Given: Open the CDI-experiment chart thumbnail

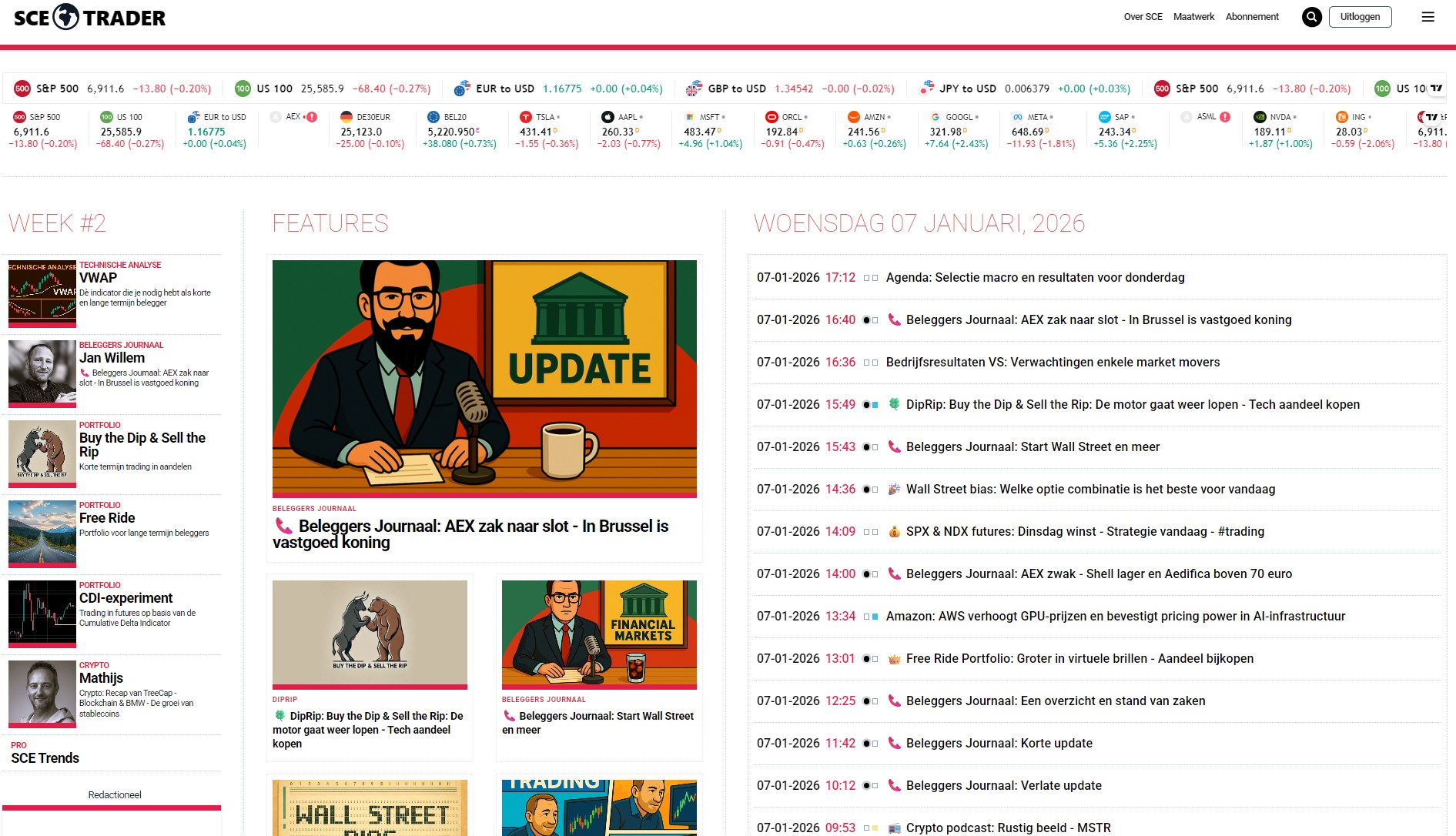Looking at the screenshot, I should [42, 613].
